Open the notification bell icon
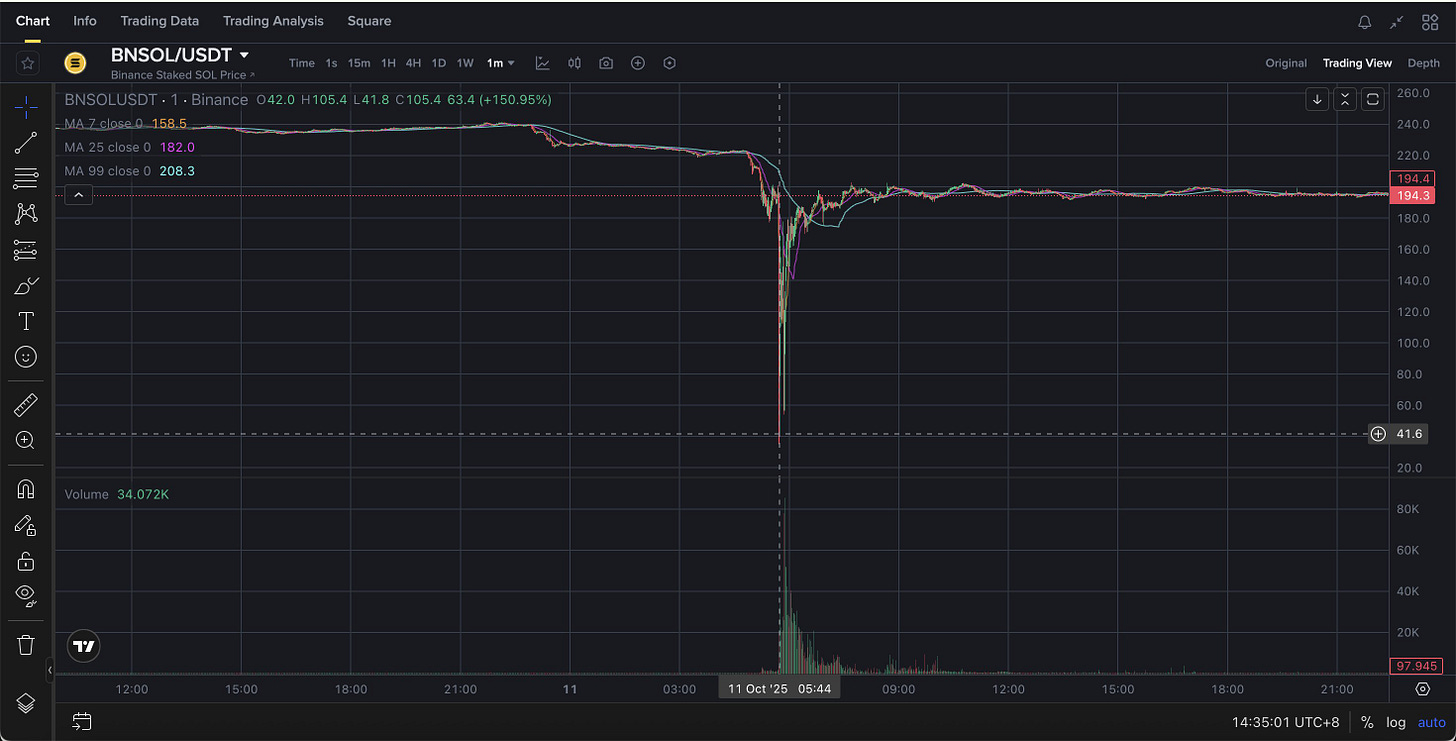Viewport: 1456px width, 741px height. pyautogui.click(x=1365, y=21)
